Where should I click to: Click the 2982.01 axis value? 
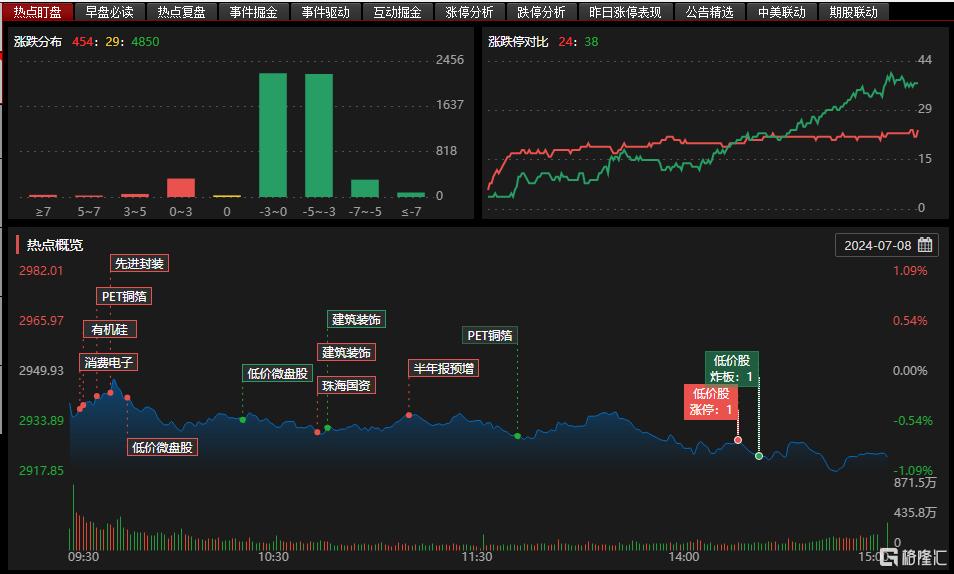(x=41, y=270)
